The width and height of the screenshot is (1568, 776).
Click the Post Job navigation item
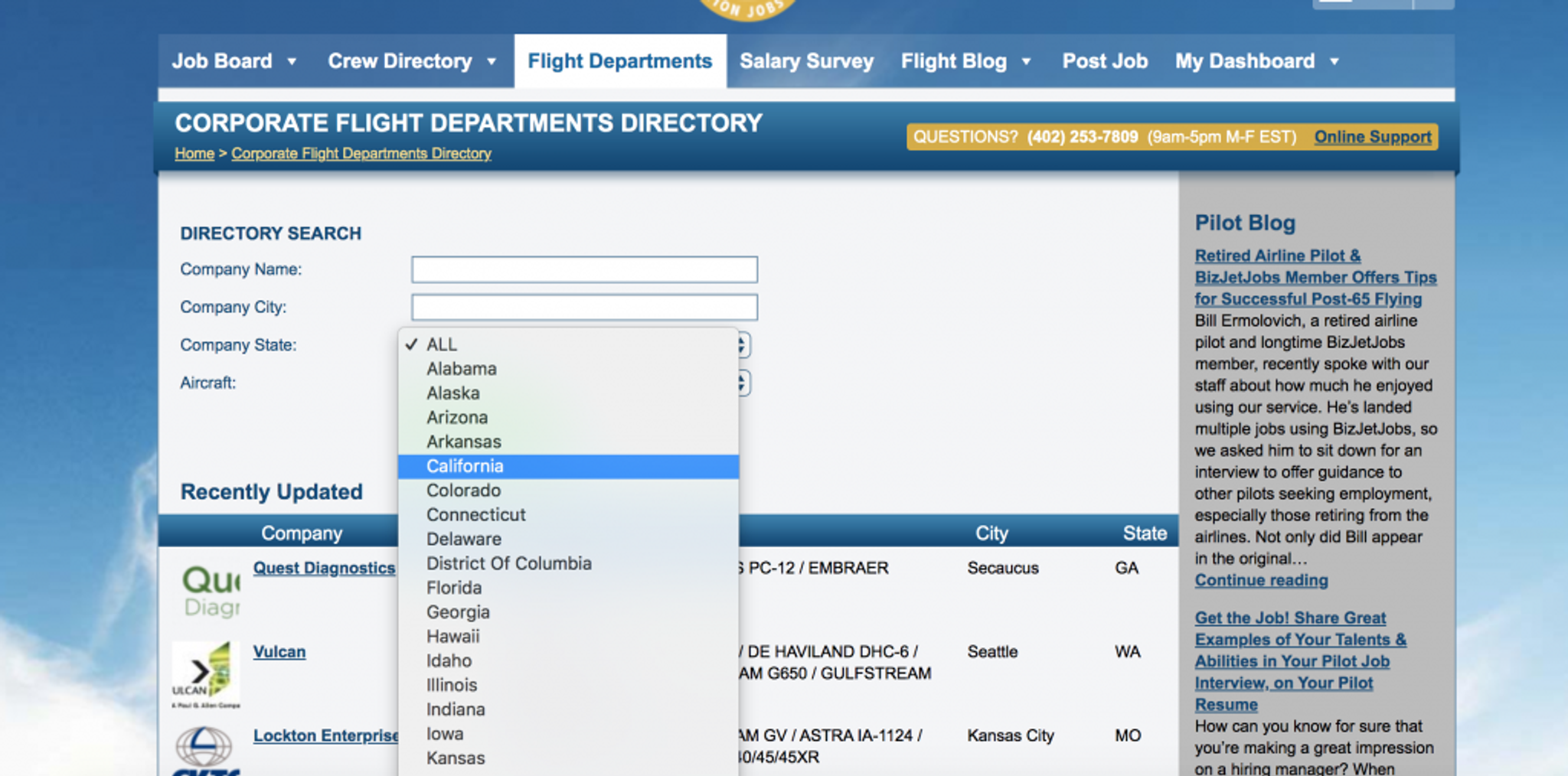pos(1105,61)
